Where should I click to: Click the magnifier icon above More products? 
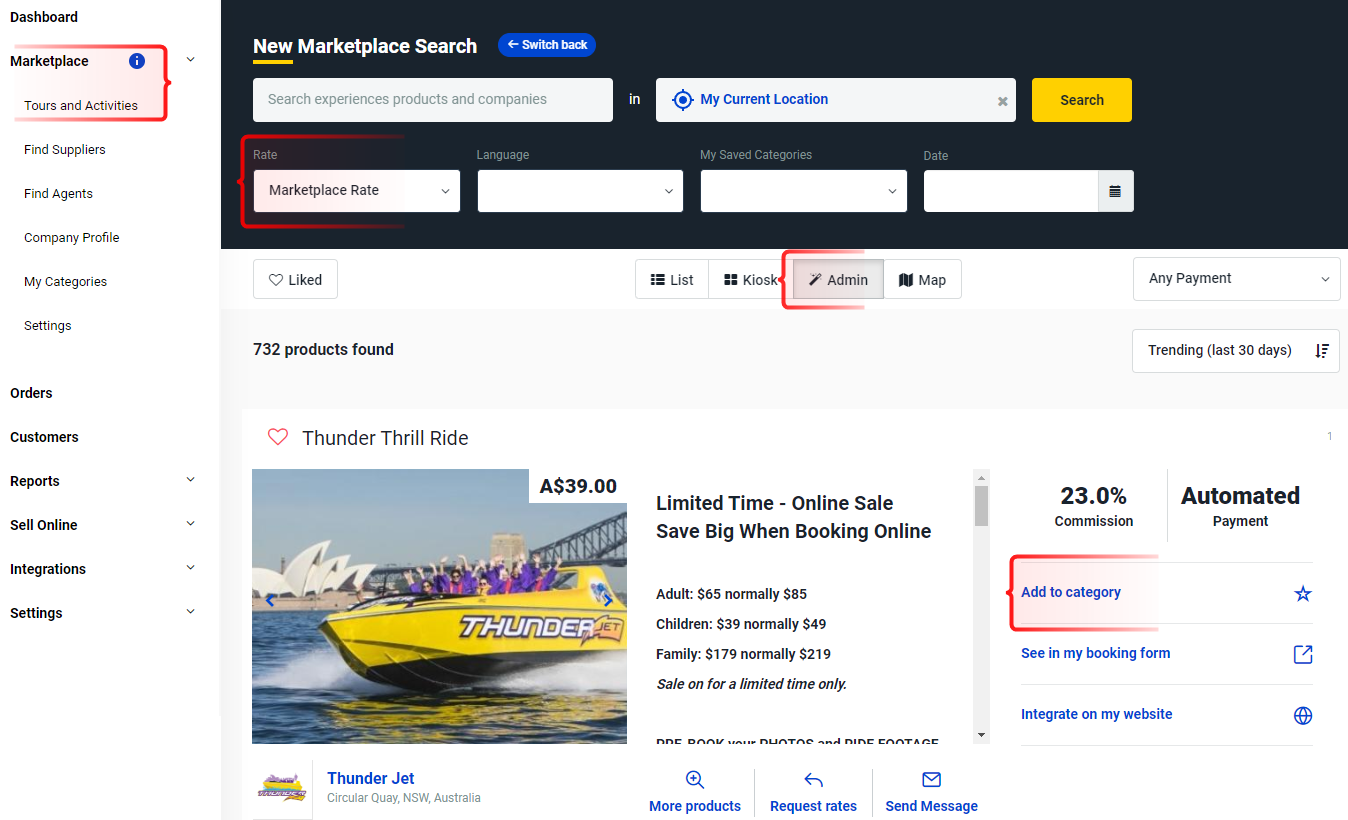click(x=695, y=780)
